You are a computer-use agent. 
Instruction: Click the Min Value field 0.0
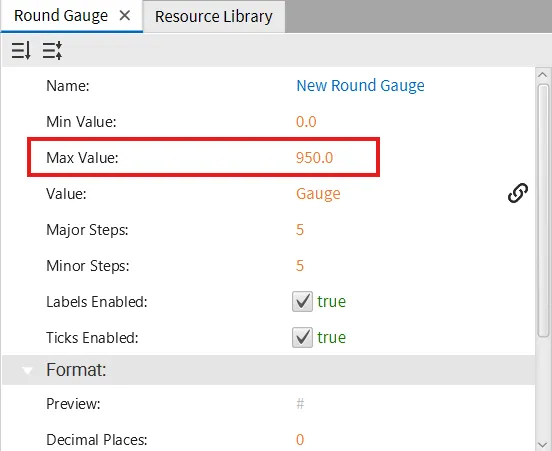point(306,122)
